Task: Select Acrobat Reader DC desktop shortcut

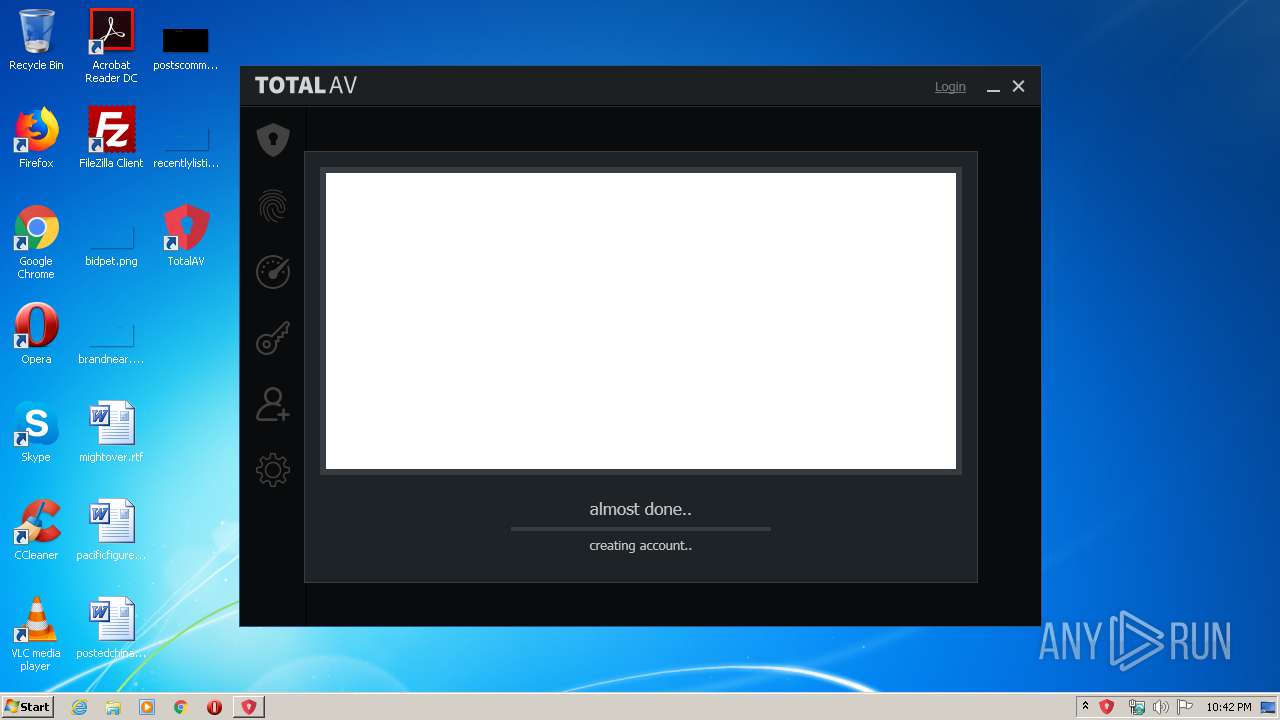Action: point(111,46)
